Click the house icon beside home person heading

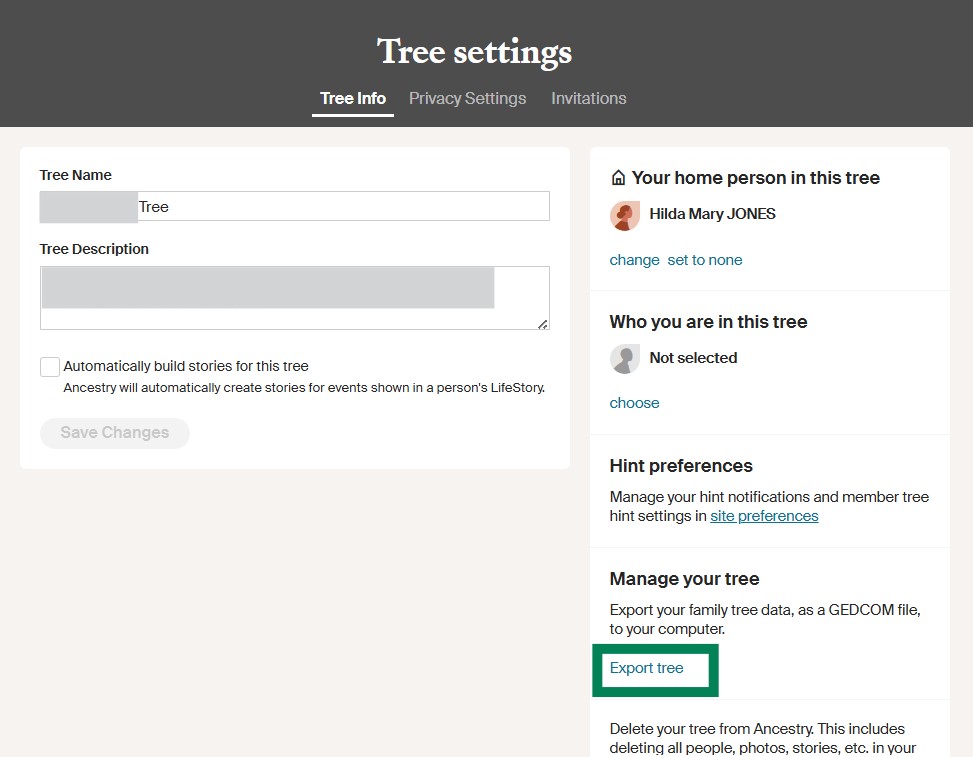click(618, 178)
